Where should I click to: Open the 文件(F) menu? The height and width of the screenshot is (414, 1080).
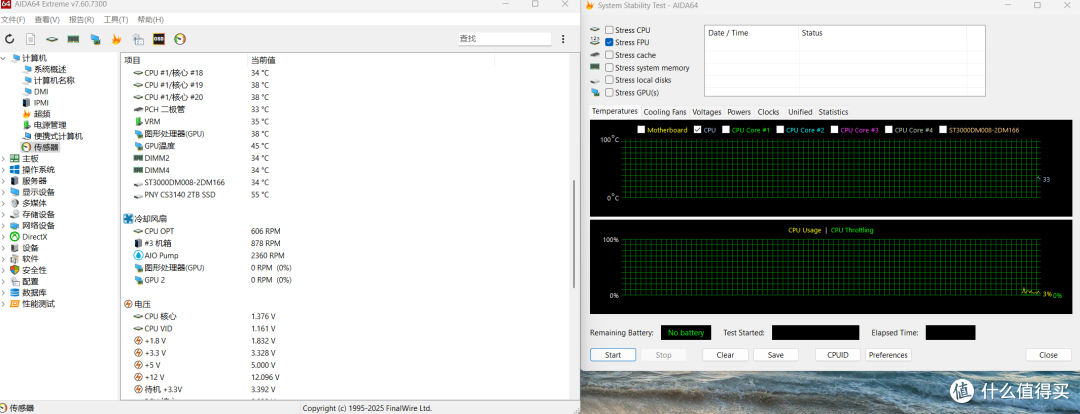pyautogui.click(x=13, y=19)
